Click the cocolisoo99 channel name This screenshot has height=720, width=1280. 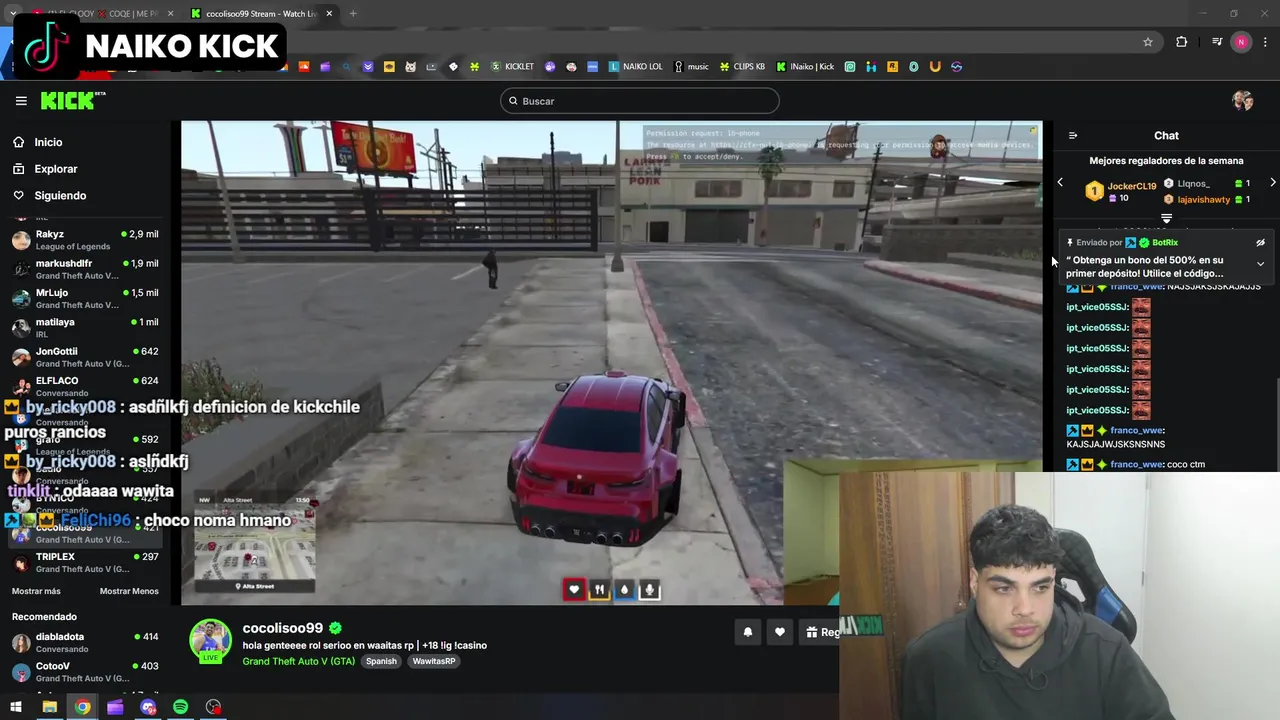pos(282,628)
